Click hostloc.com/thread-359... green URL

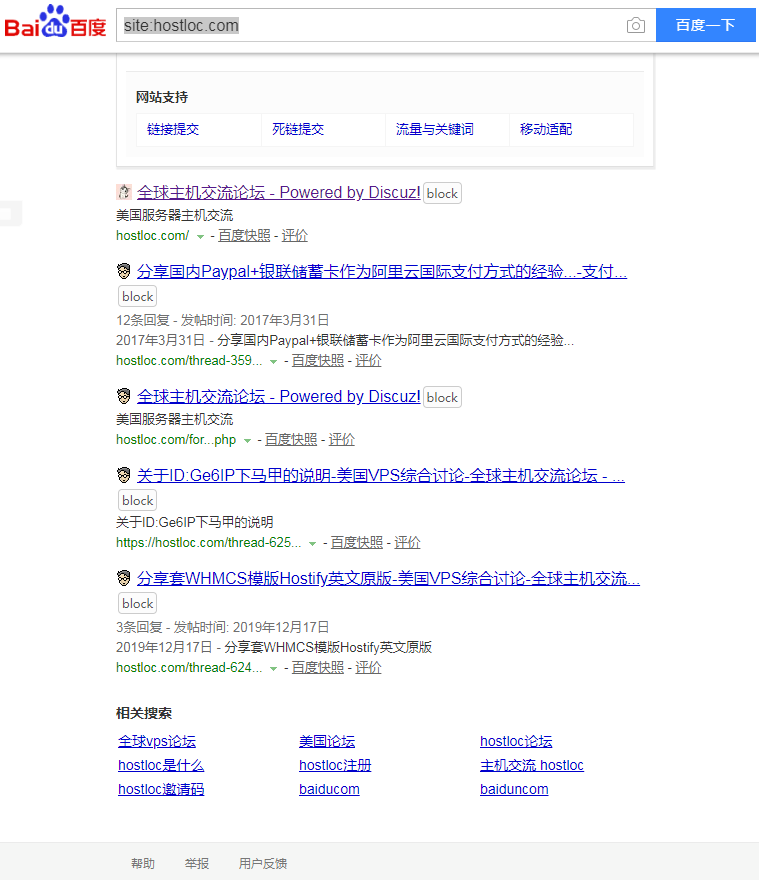(189, 361)
